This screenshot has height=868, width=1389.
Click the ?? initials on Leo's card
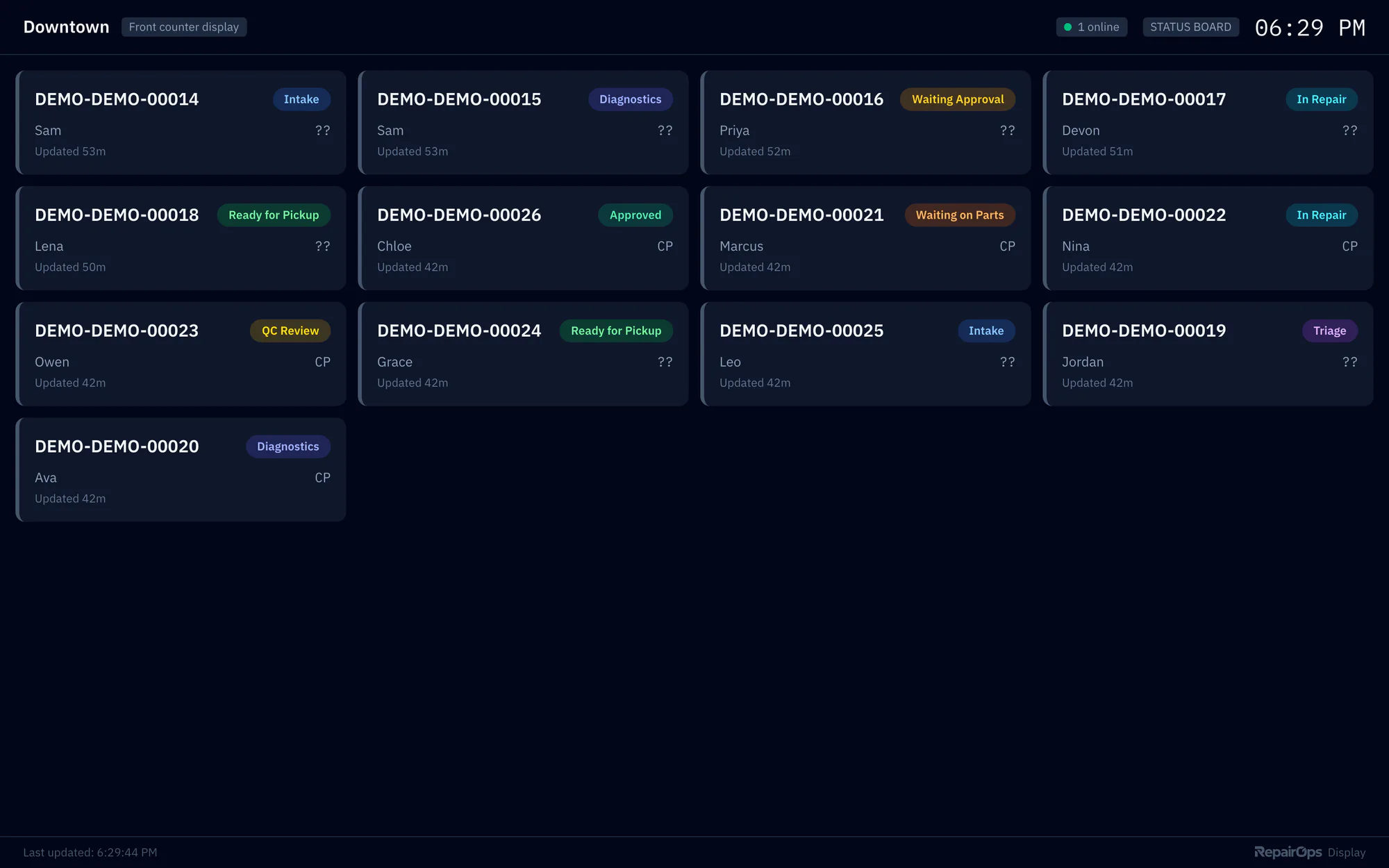[x=1007, y=362]
